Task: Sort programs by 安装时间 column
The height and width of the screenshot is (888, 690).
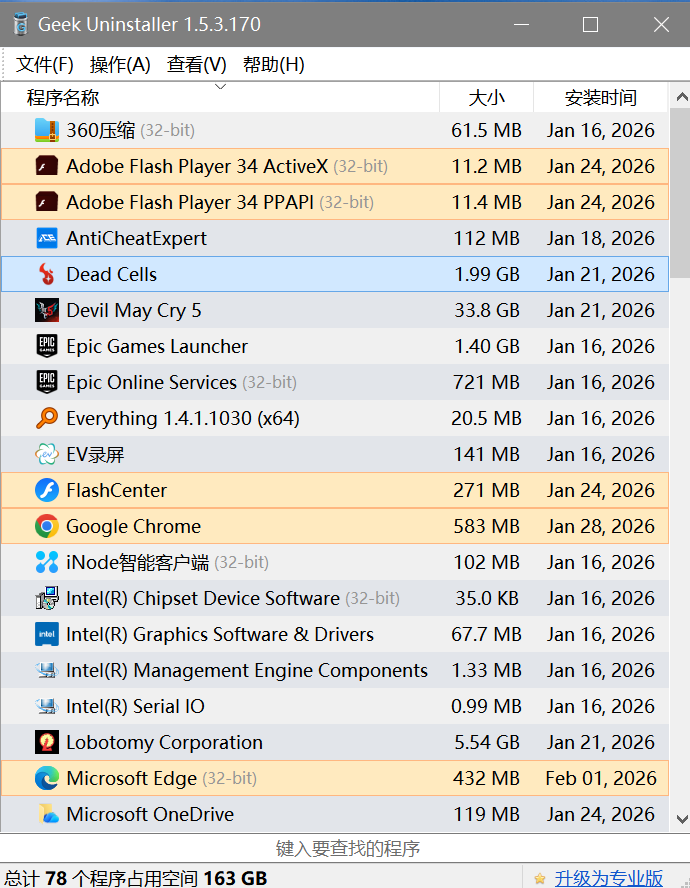Action: tap(600, 98)
